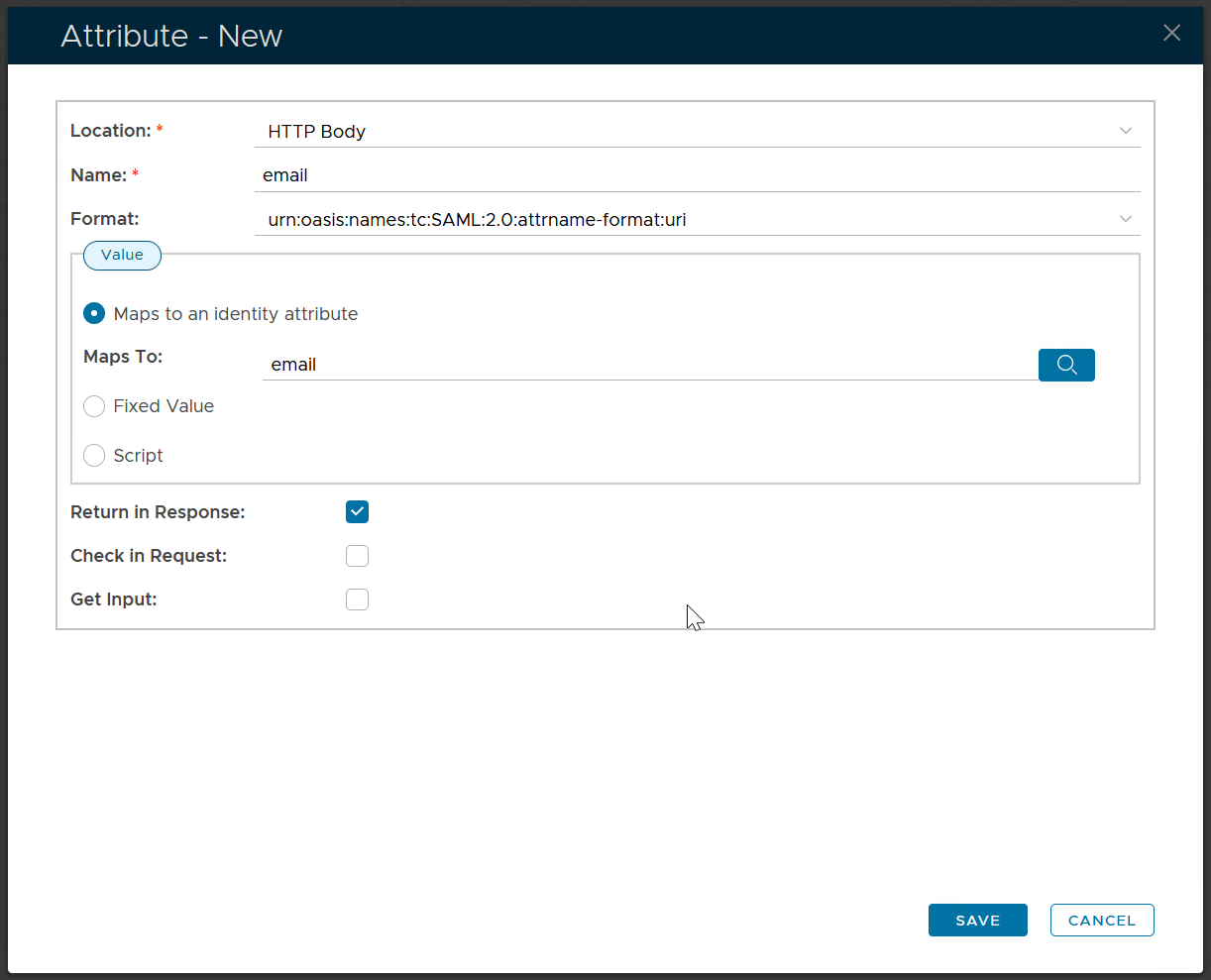Viewport: 1211px width, 980px height.
Task: Click the magnifier search icon beside Maps To
Action: pyautogui.click(x=1066, y=365)
